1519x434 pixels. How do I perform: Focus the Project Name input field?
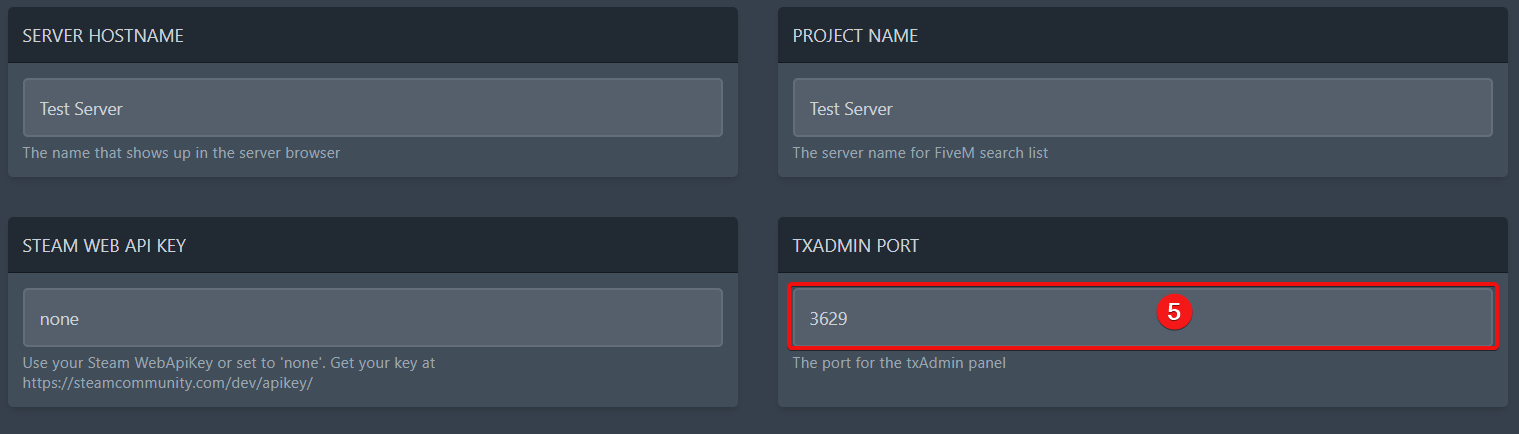1142,108
